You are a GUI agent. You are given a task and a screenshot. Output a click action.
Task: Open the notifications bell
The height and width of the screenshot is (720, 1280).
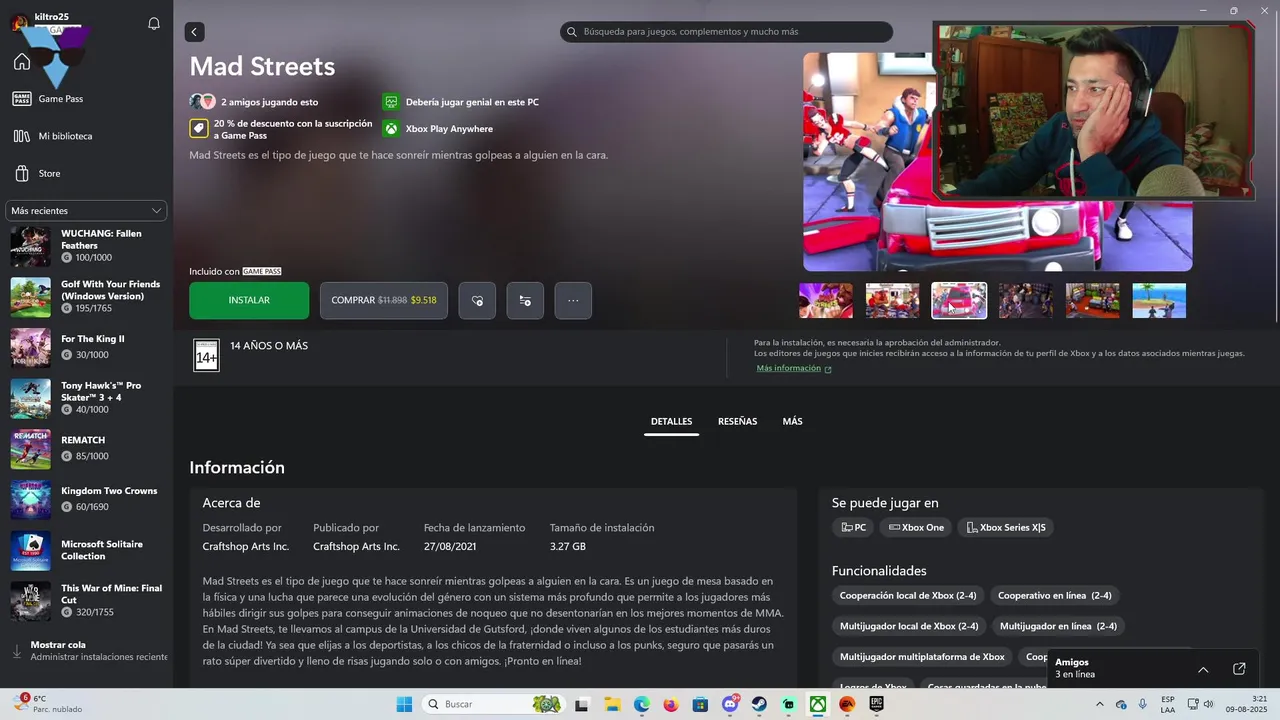point(154,24)
